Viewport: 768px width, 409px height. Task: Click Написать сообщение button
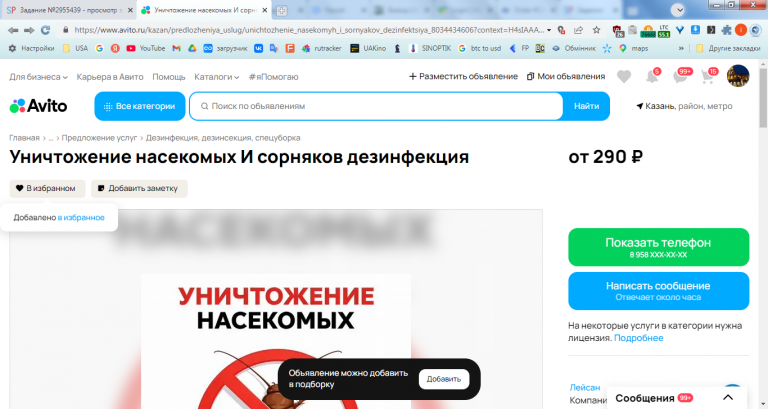(658, 291)
